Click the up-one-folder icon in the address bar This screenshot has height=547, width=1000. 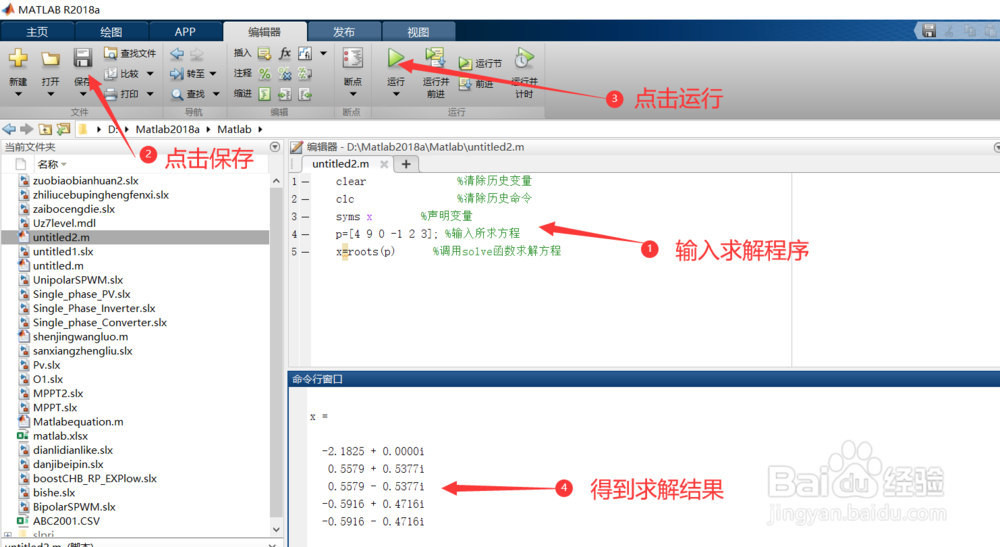[45, 129]
